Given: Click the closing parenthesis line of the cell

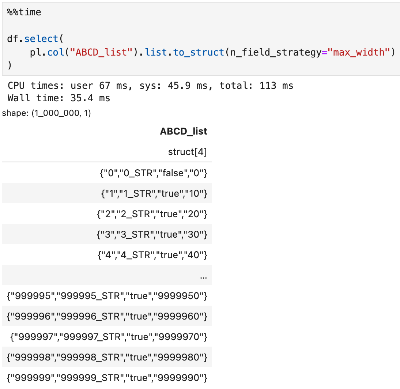Looking at the screenshot, I should pos(9,65).
